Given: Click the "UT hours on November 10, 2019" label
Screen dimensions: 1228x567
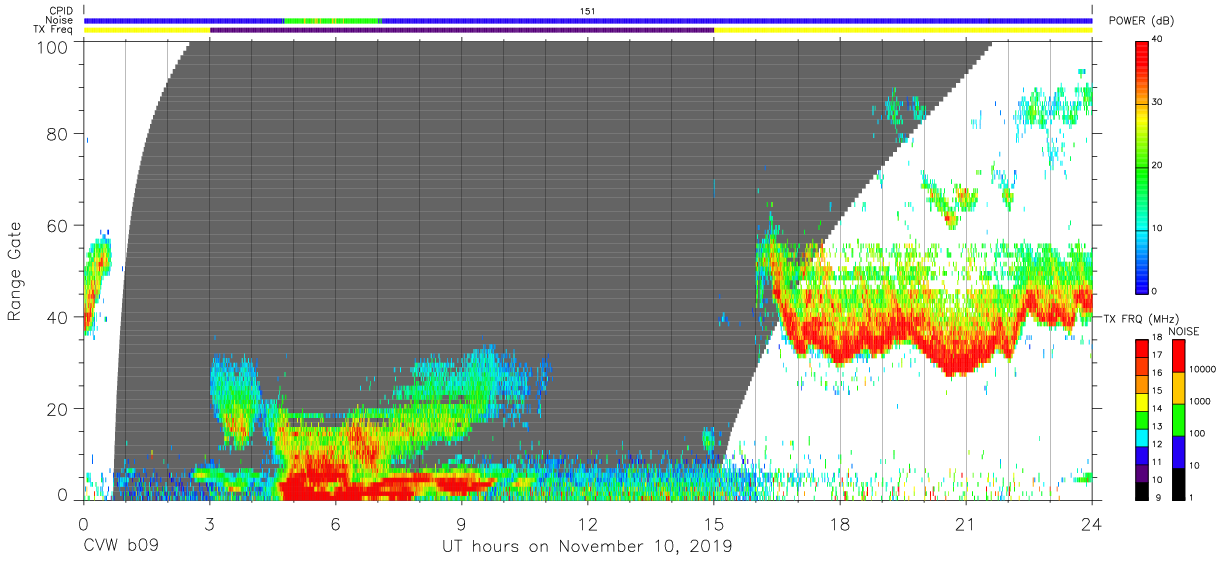Looking at the screenshot, I should tap(587, 547).
